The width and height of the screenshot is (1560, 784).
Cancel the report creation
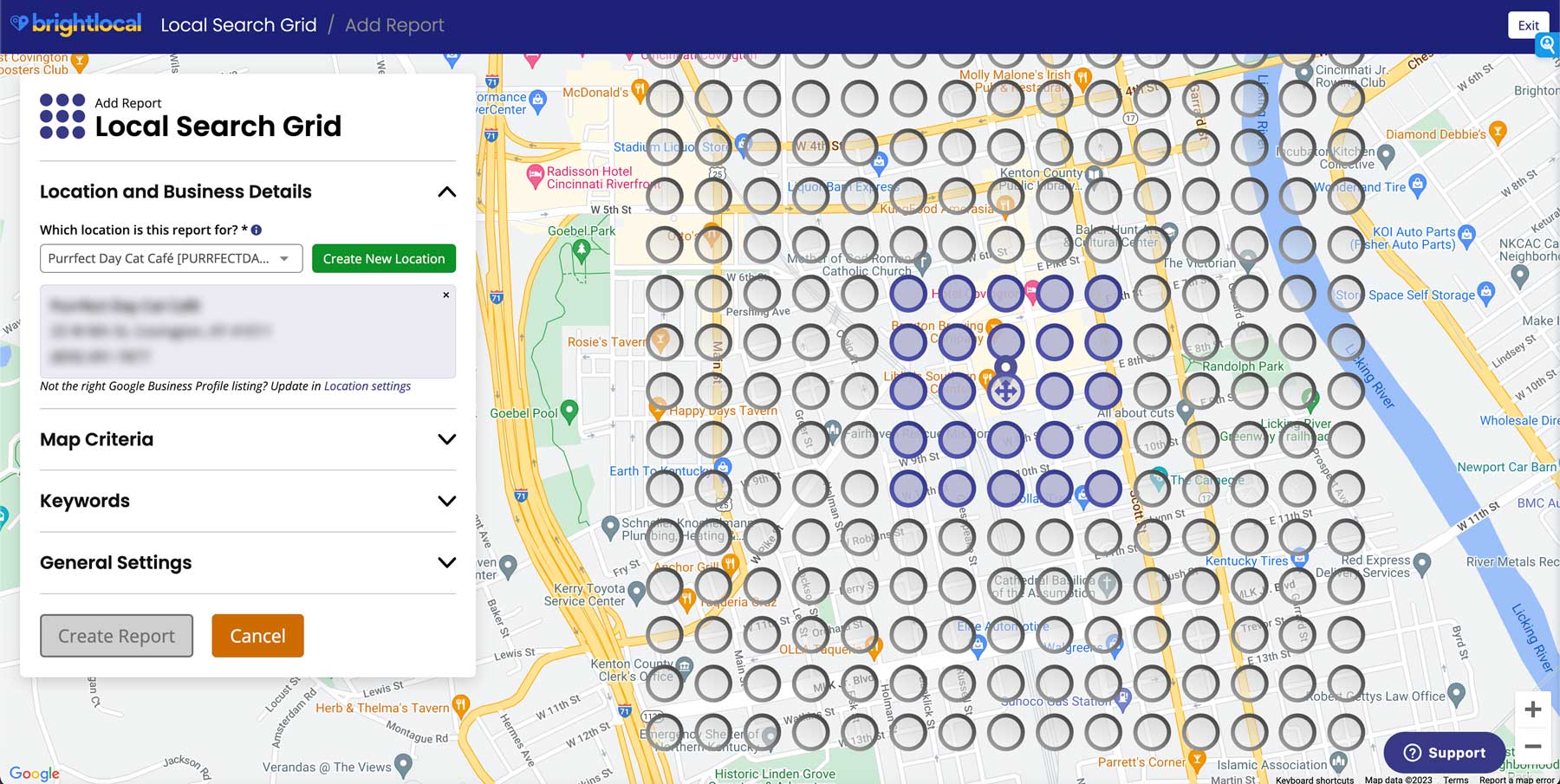(x=257, y=635)
